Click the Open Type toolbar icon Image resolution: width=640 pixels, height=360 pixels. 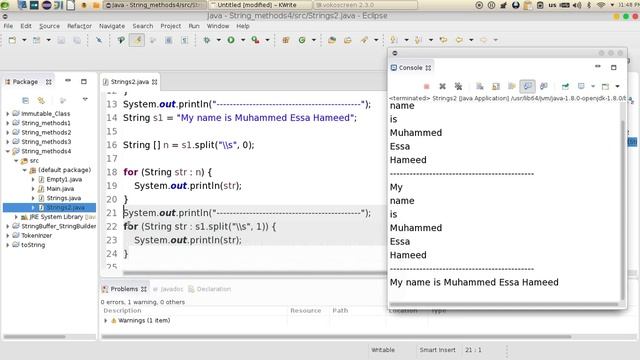pos(332,40)
